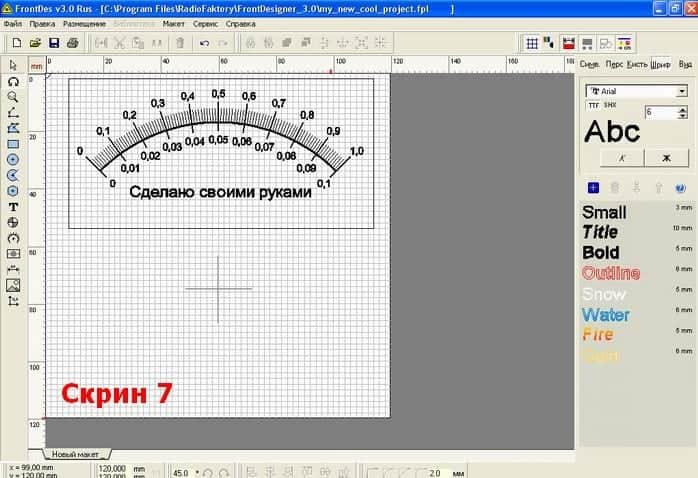Select the drill hole crosshair tool

click(13, 223)
